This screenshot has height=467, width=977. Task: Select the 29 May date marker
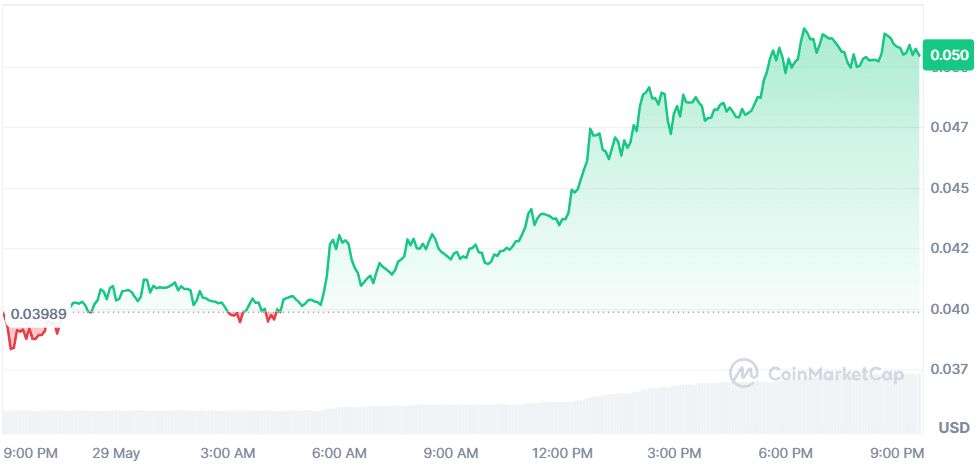tap(115, 453)
